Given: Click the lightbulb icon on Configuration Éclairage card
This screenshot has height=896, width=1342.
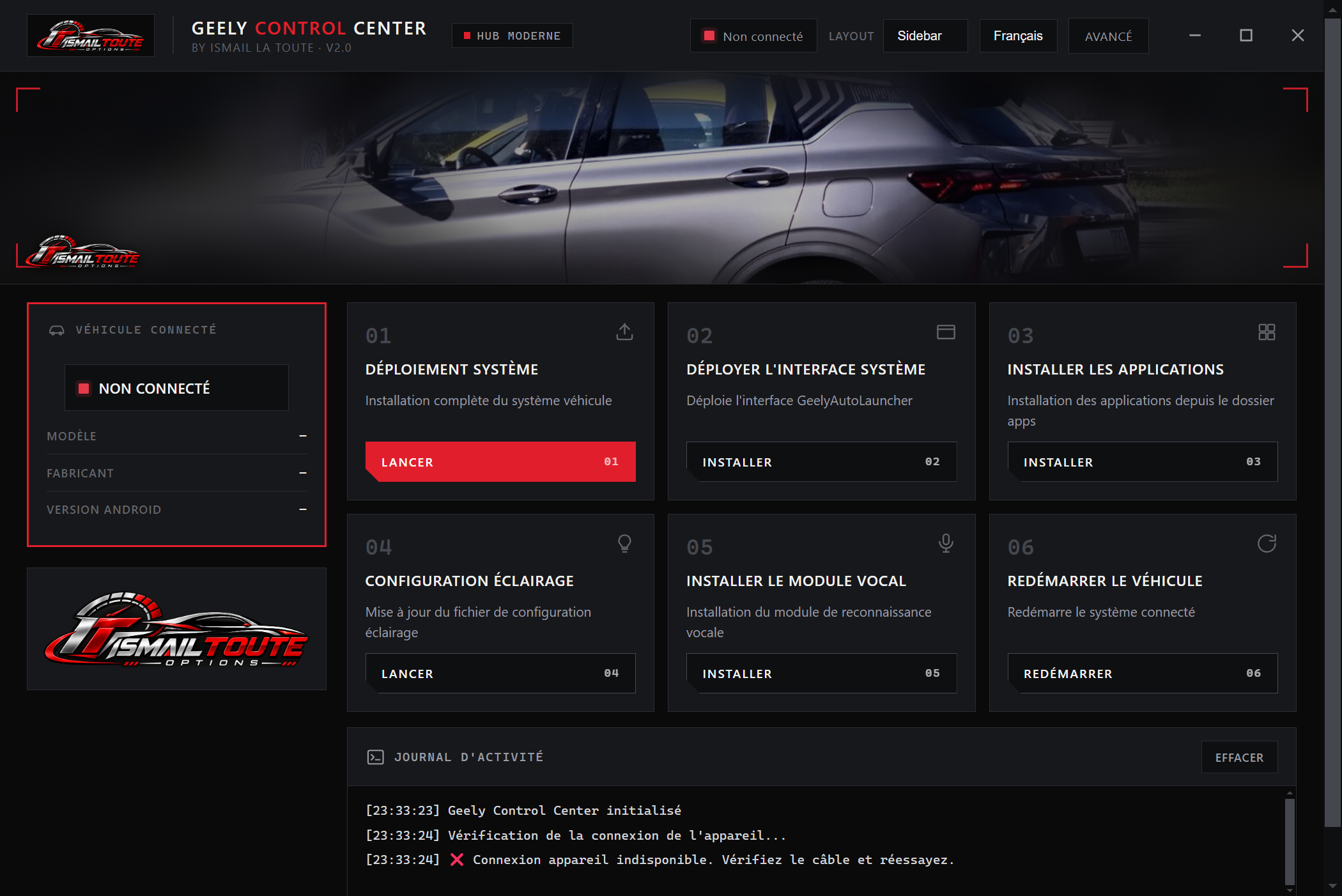Looking at the screenshot, I should tap(624, 543).
